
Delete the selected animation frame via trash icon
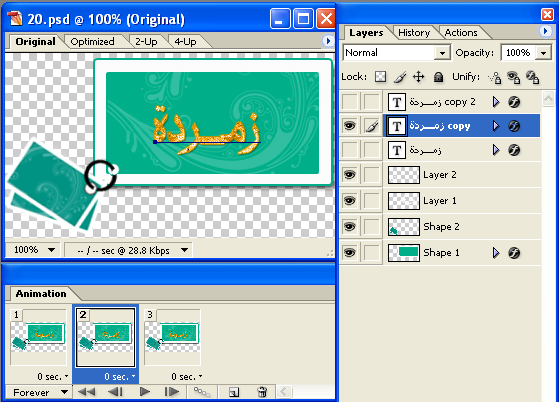tap(262, 392)
